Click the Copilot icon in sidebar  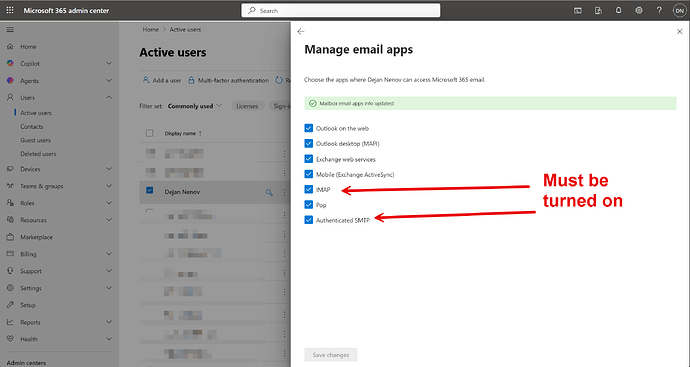tap(10, 63)
